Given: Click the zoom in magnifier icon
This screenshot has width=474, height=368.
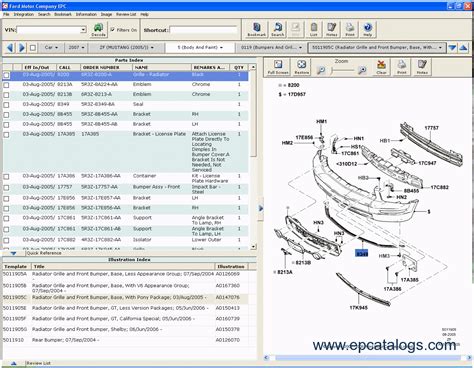Looking at the screenshot, I should point(362,70).
